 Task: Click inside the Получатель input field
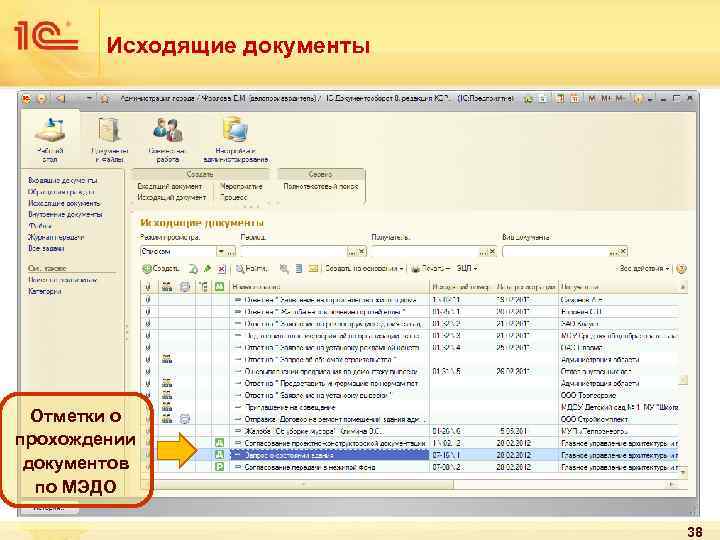tap(425, 252)
